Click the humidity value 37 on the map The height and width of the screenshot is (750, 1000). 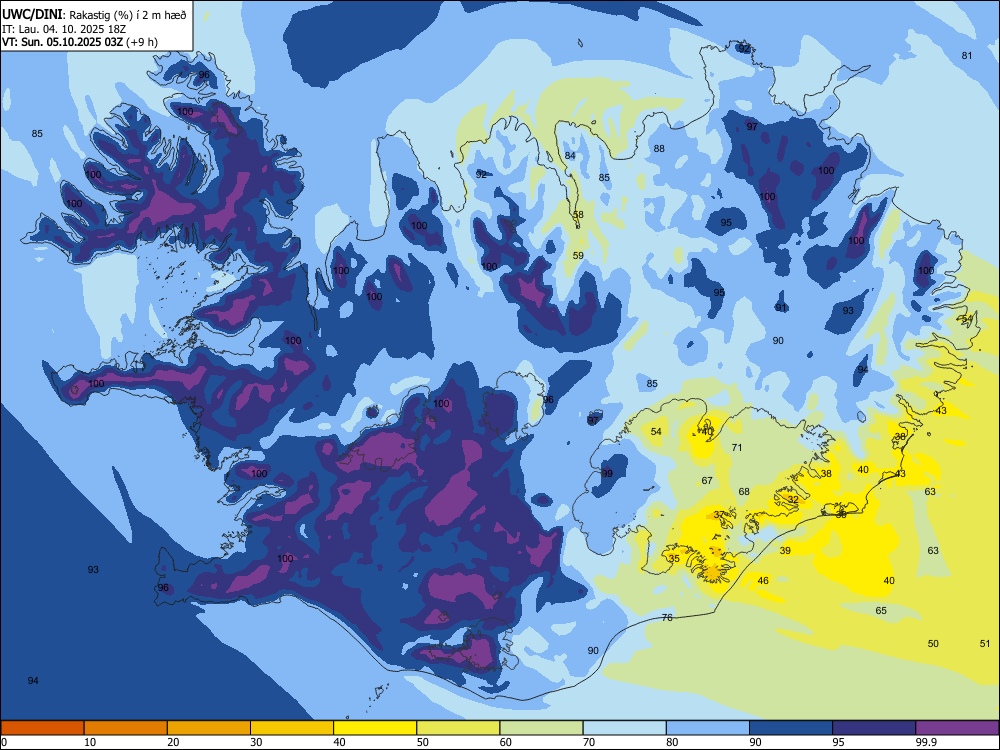(719, 515)
